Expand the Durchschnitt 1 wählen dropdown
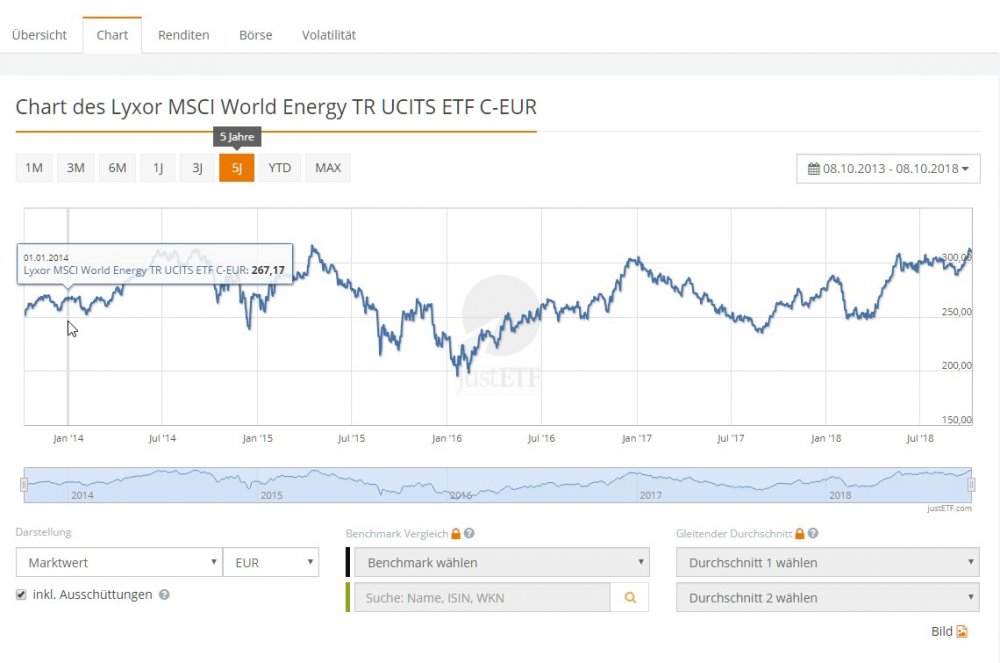This screenshot has width=1000, height=663. point(827,562)
